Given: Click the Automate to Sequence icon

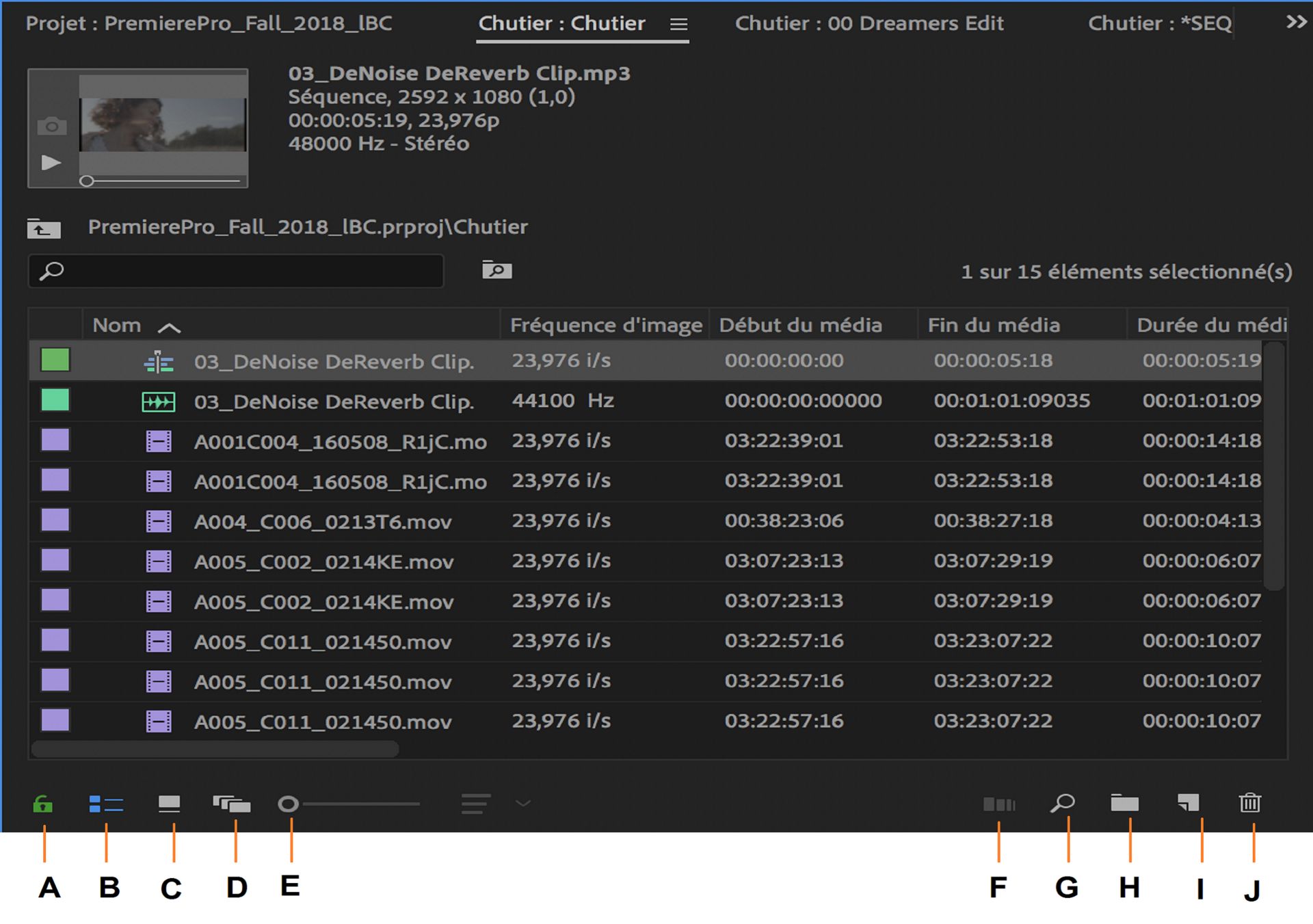Looking at the screenshot, I should point(998,804).
